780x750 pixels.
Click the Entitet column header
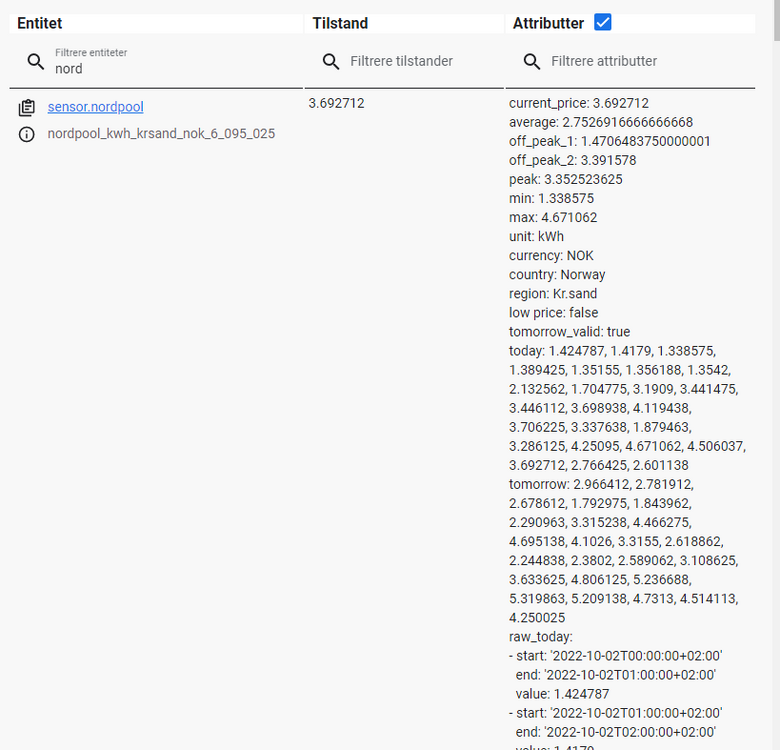click(x=40, y=23)
